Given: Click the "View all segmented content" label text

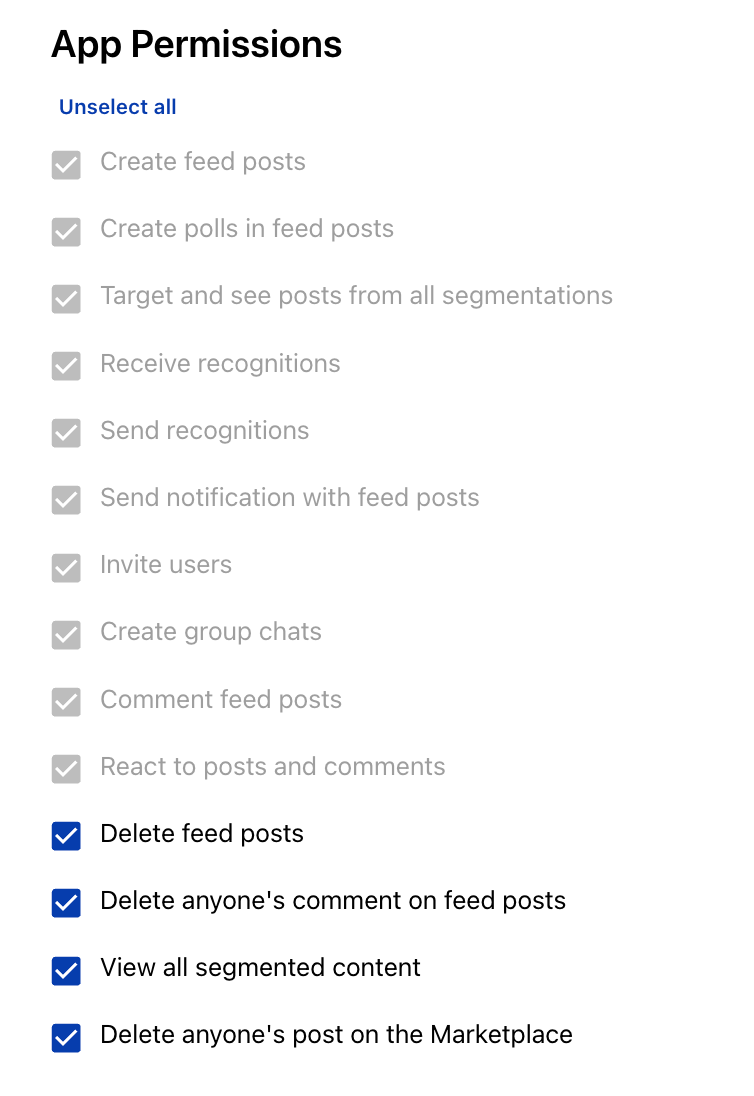Looking at the screenshot, I should pyautogui.click(x=261, y=968).
